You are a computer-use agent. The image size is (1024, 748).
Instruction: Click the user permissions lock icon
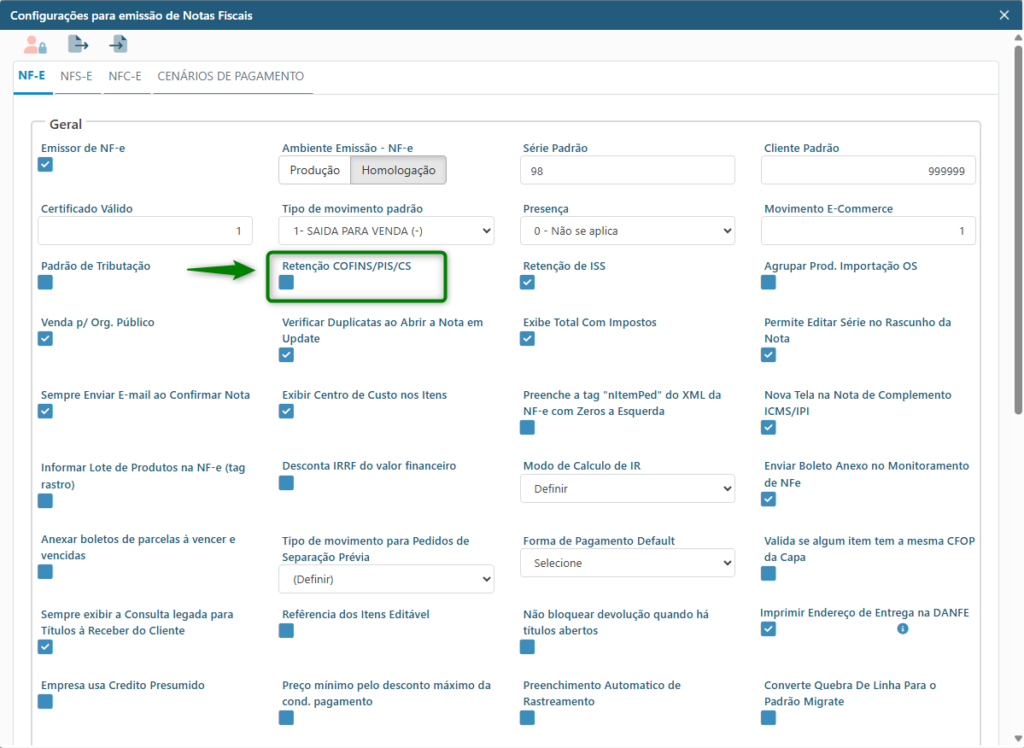point(36,45)
